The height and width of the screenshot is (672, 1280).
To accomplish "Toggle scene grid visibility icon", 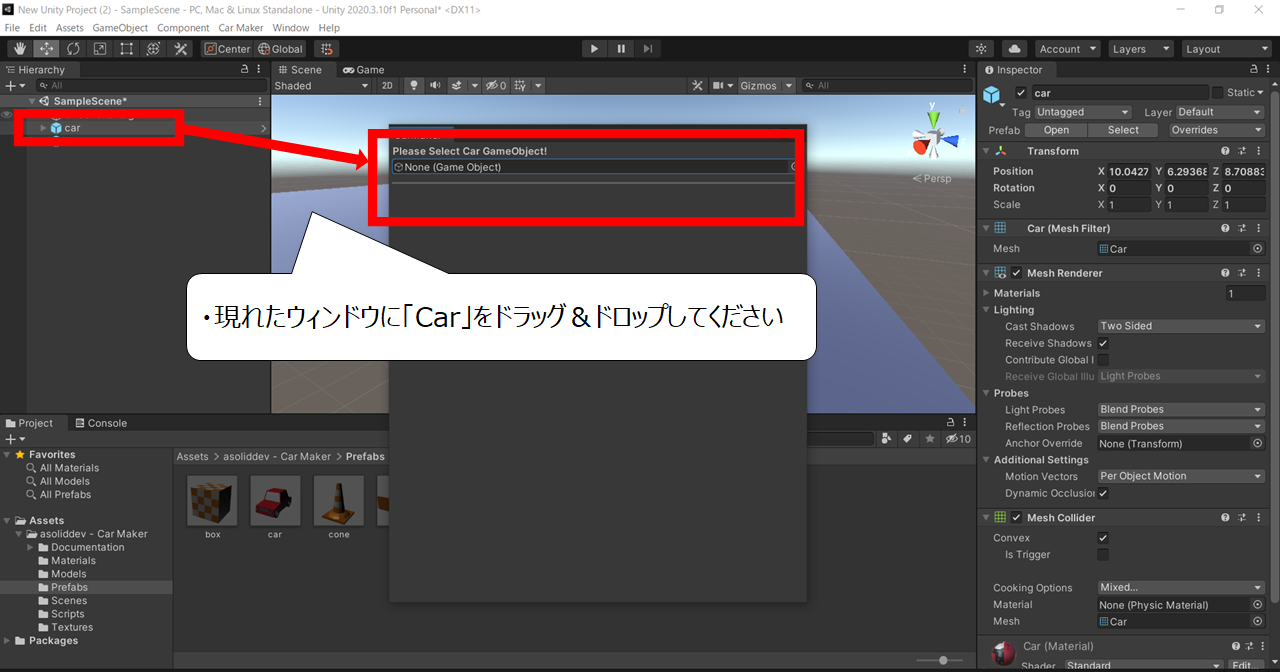I will pos(521,86).
